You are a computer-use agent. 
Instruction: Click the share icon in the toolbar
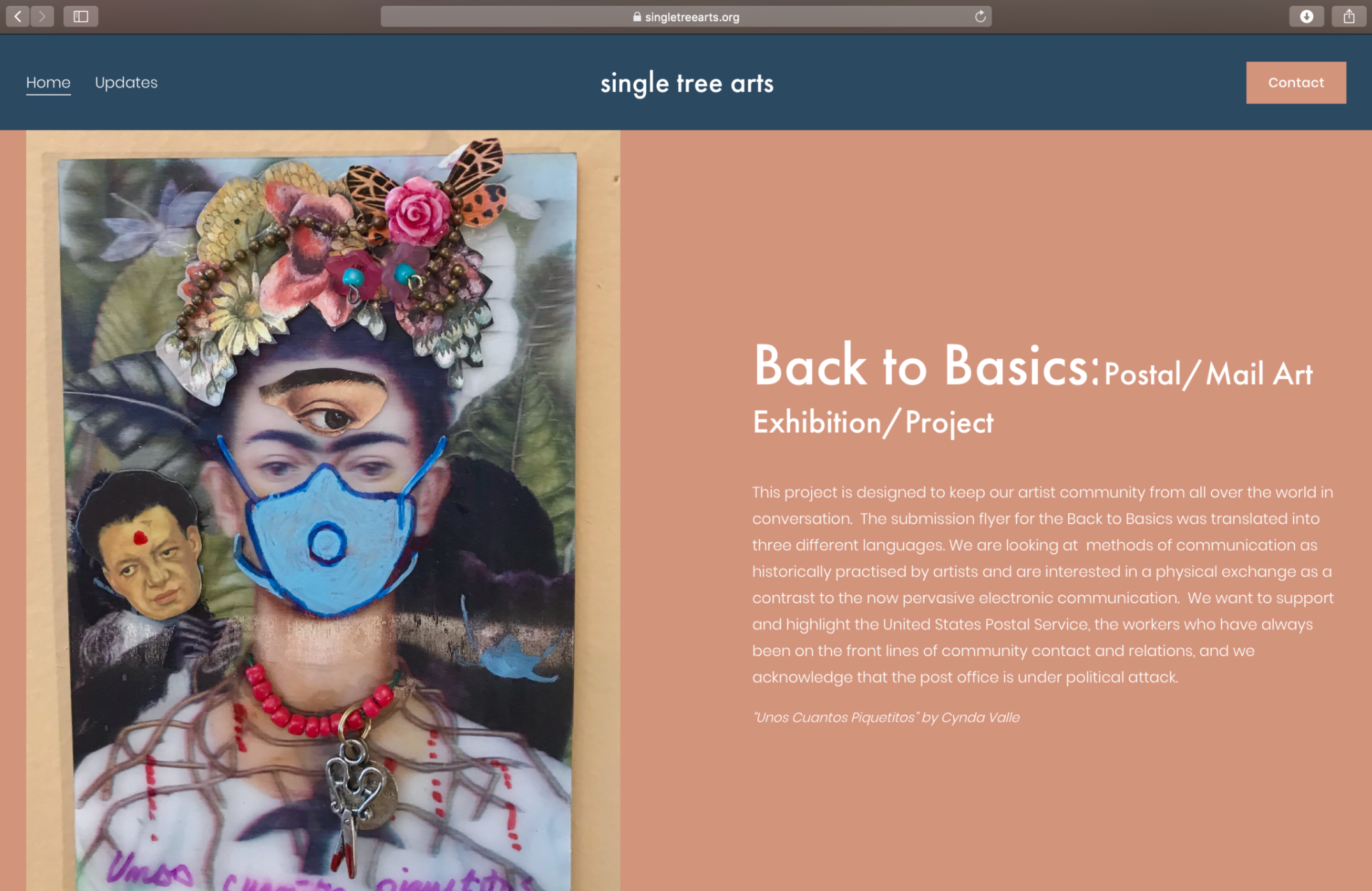1348,16
